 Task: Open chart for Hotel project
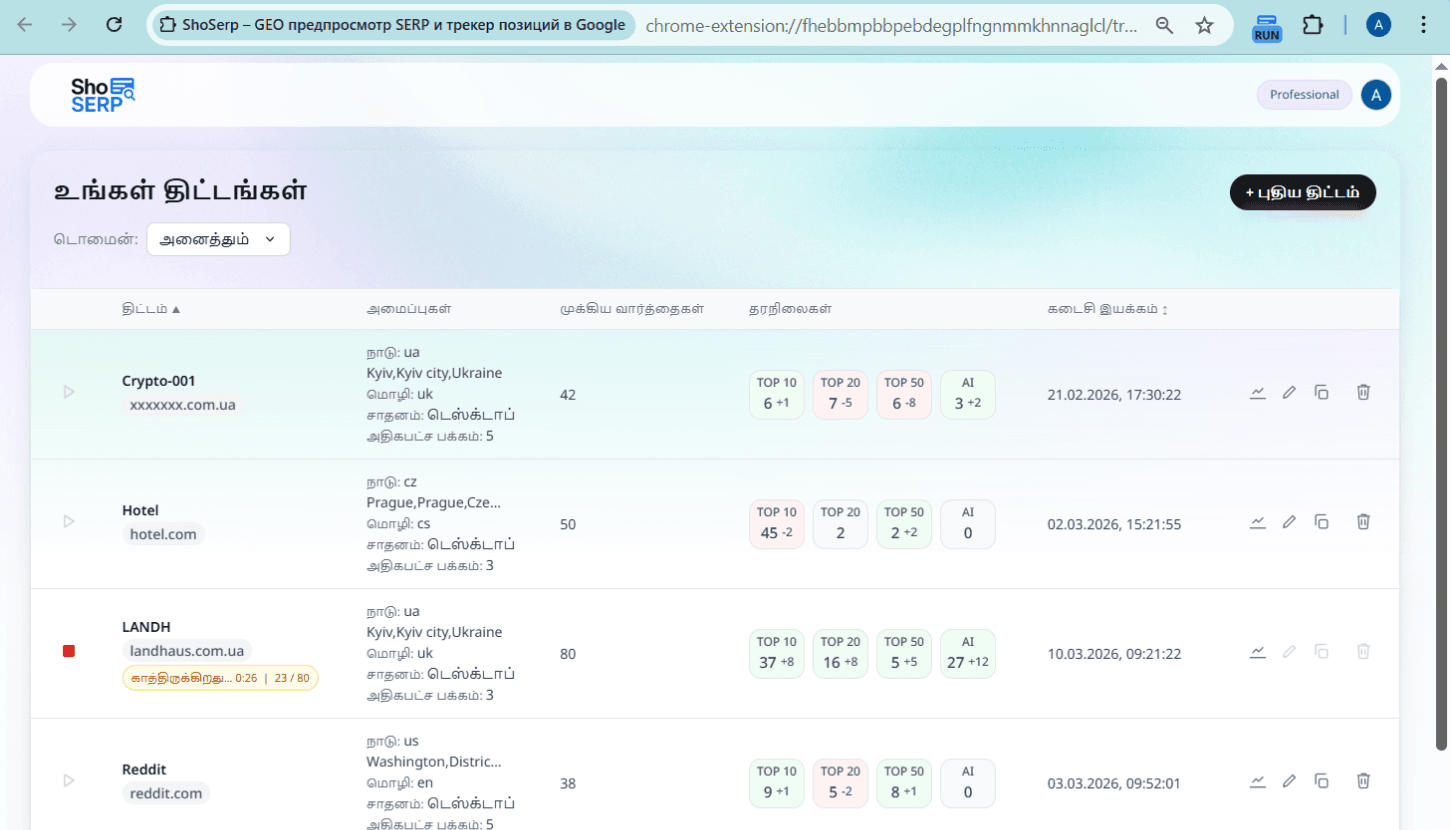[x=1258, y=522]
